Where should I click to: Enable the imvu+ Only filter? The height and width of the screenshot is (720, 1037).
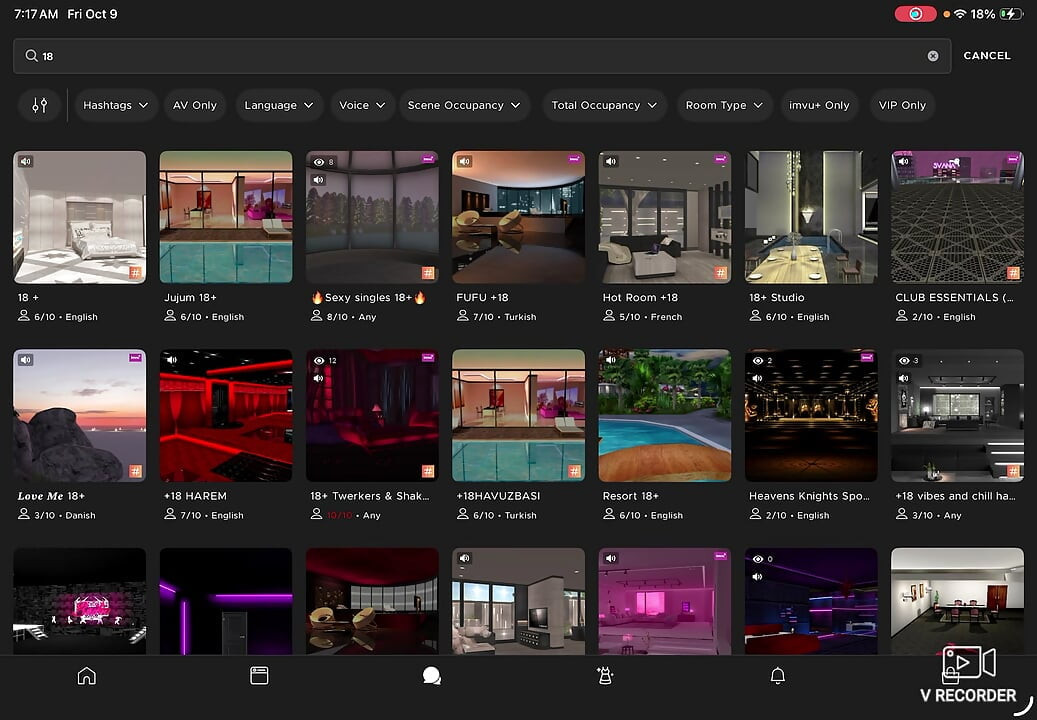coord(819,105)
